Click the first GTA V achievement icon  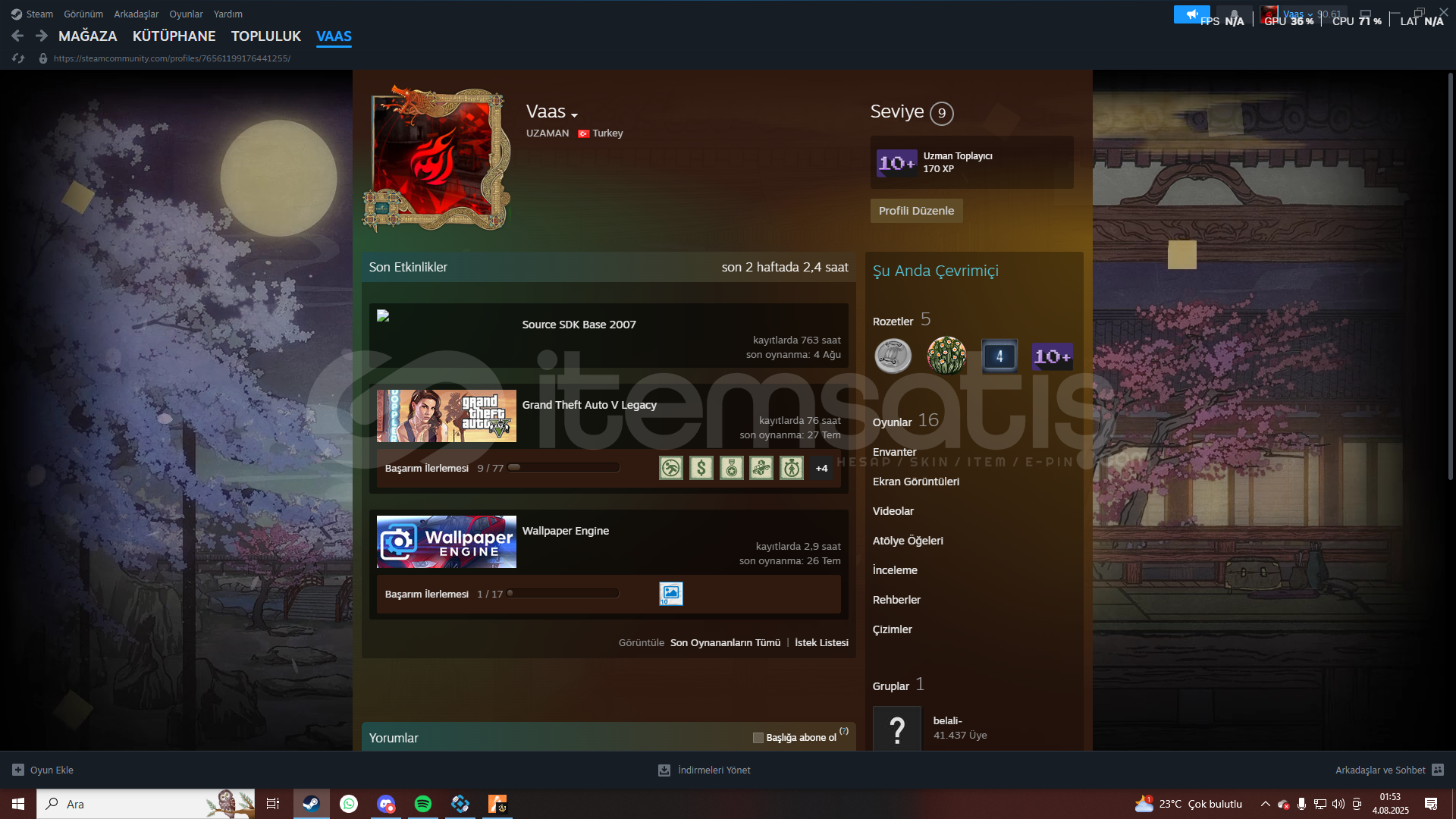[671, 468]
